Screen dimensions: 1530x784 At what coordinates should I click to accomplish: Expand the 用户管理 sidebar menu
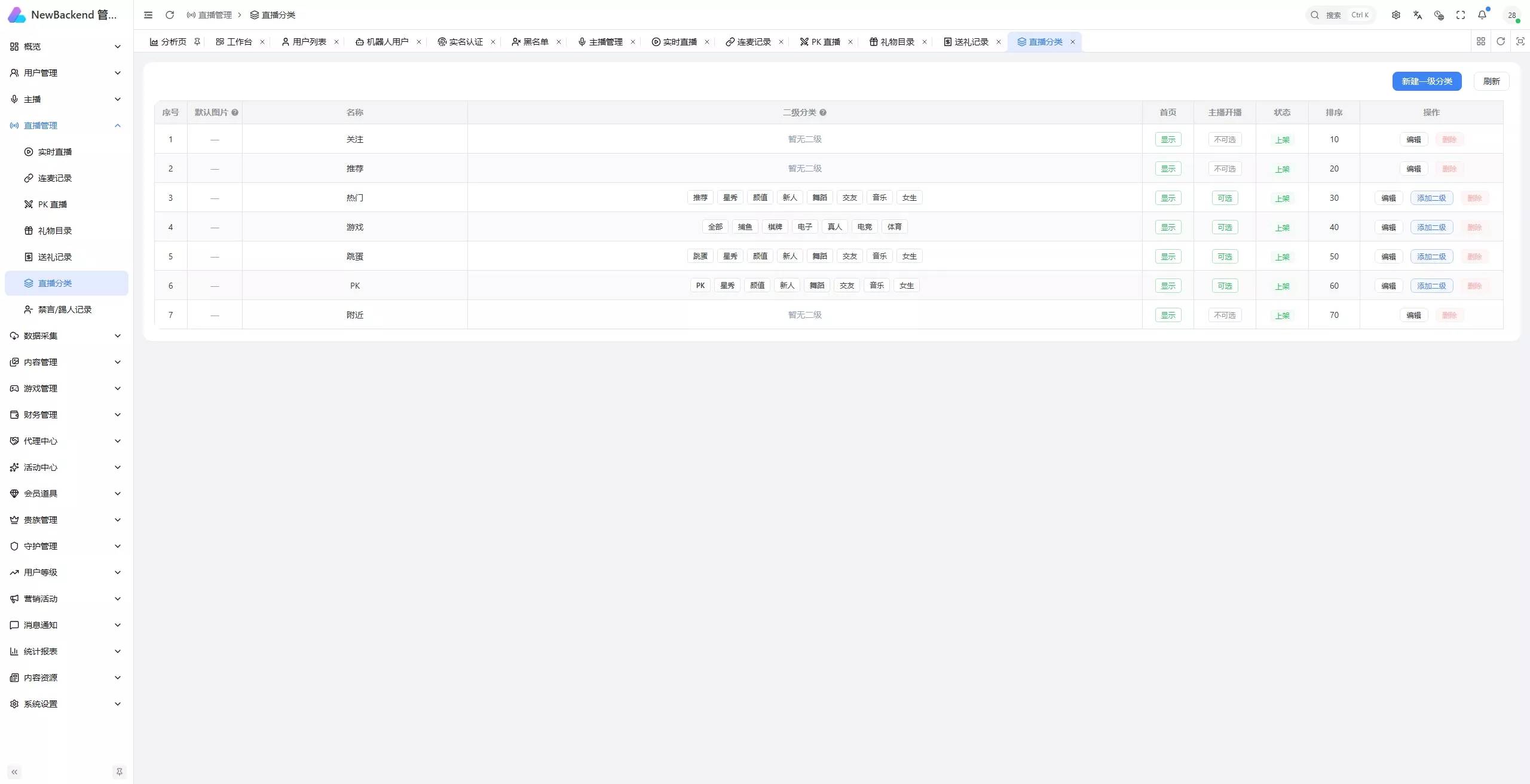coord(66,73)
